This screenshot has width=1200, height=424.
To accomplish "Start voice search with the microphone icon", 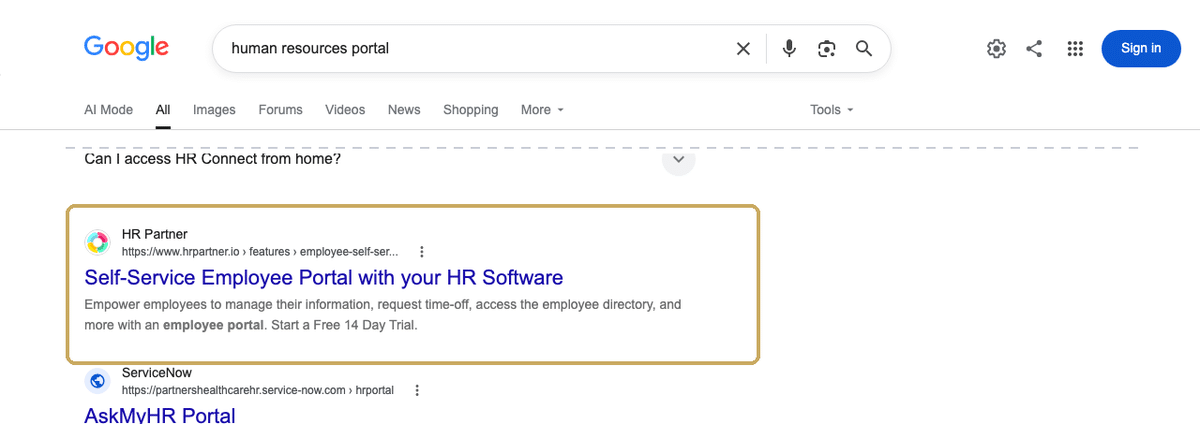I will click(789, 48).
